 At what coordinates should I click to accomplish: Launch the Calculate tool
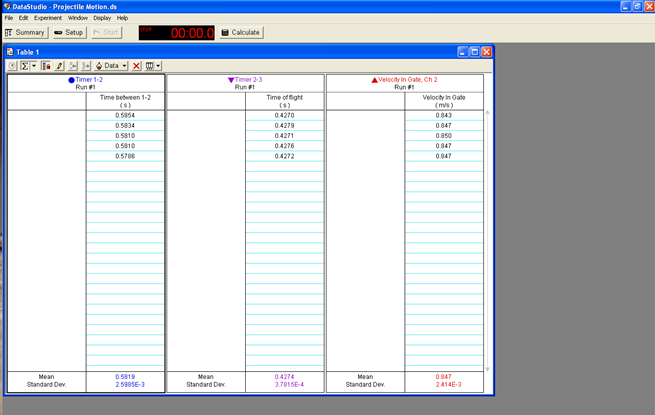(x=240, y=32)
